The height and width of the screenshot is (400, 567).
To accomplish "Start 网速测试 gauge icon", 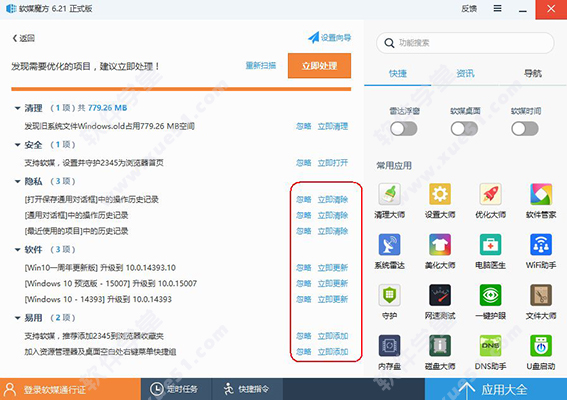I will [440, 295].
